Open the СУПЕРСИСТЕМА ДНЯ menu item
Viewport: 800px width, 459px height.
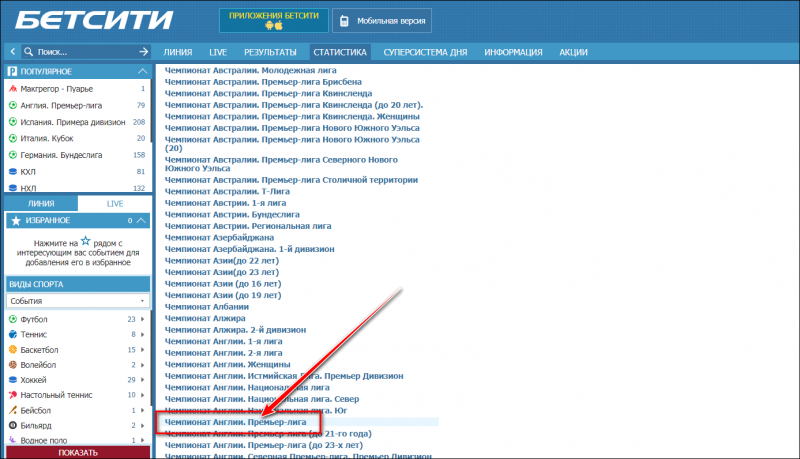[x=425, y=52]
